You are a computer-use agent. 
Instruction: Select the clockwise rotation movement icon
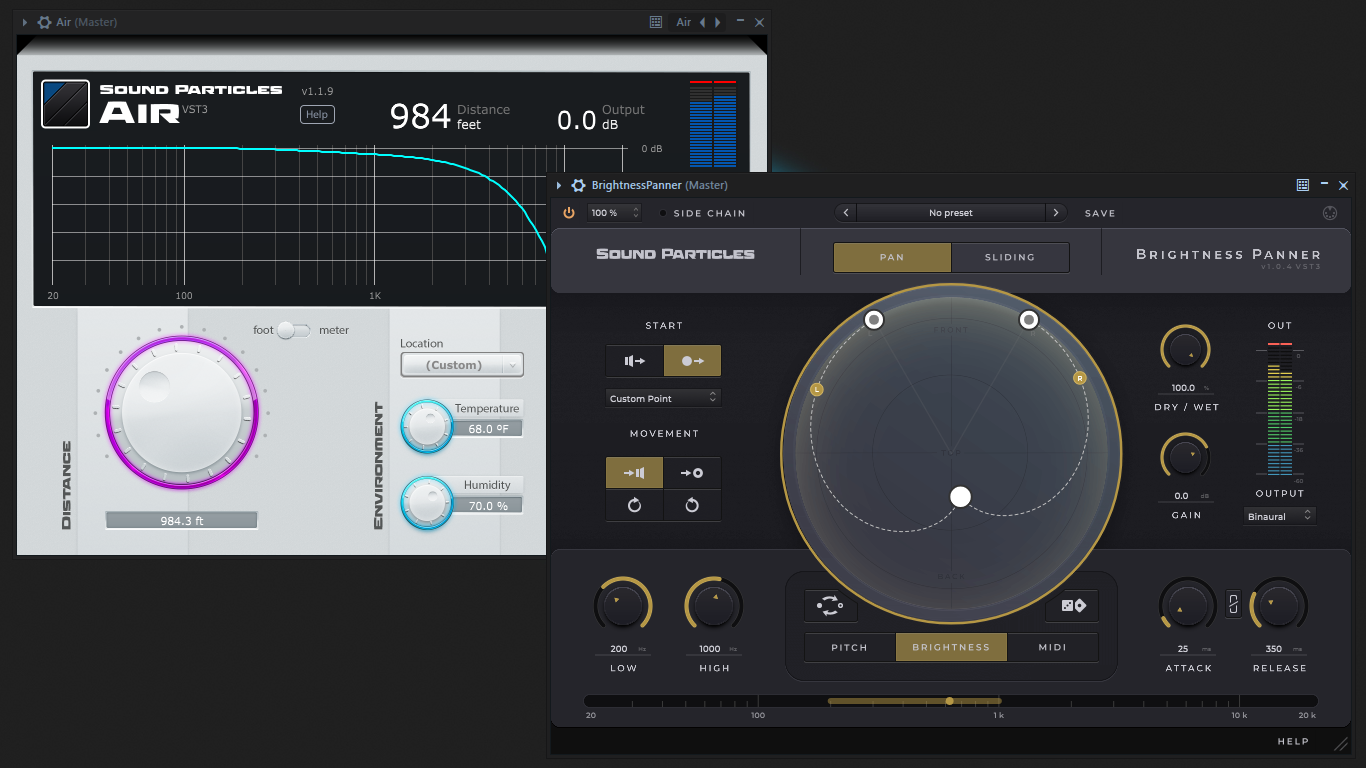[x=634, y=505]
